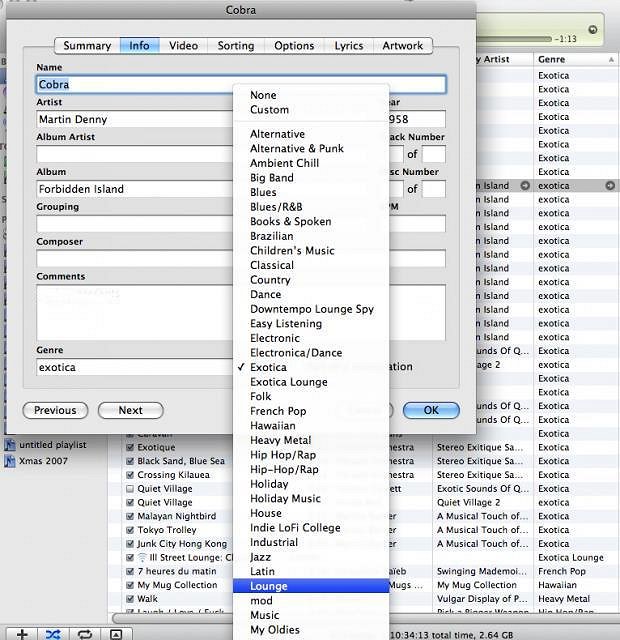Screen dimensions: 620x640
Task: Pick None at top of genre list
Action: (263, 95)
